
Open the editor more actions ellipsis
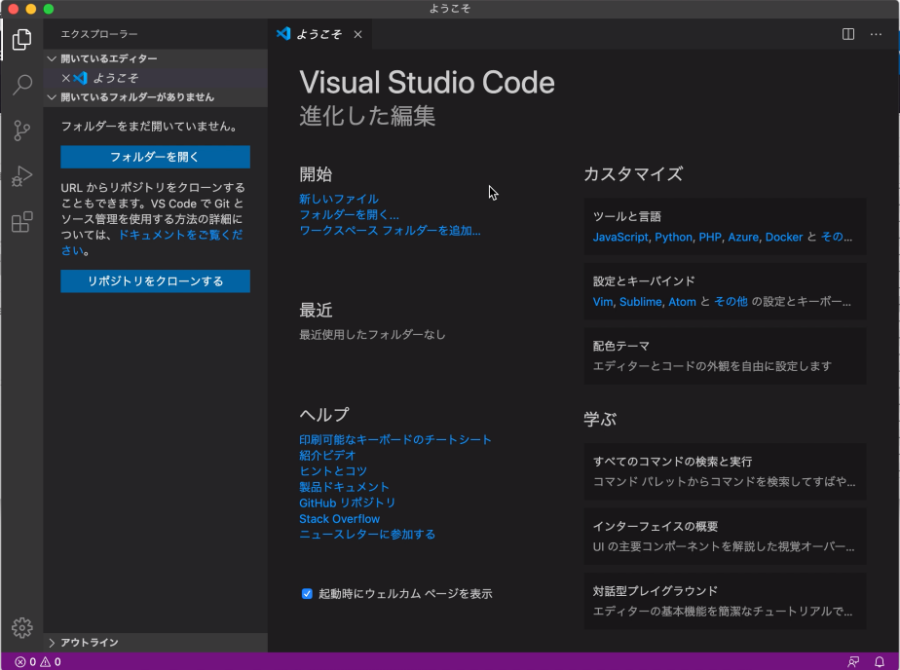click(876, 34)
